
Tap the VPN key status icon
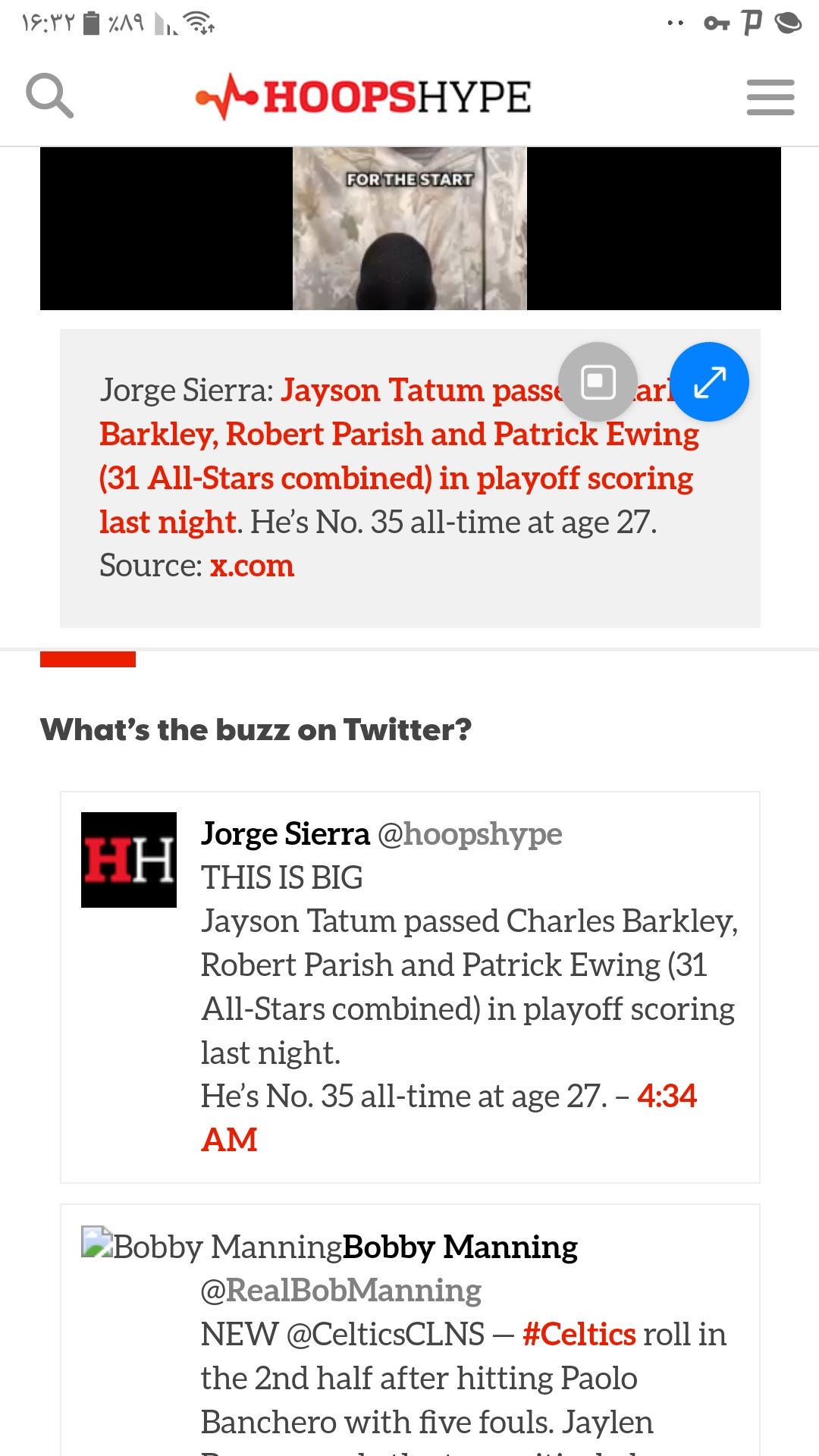(x=717, y=23)
